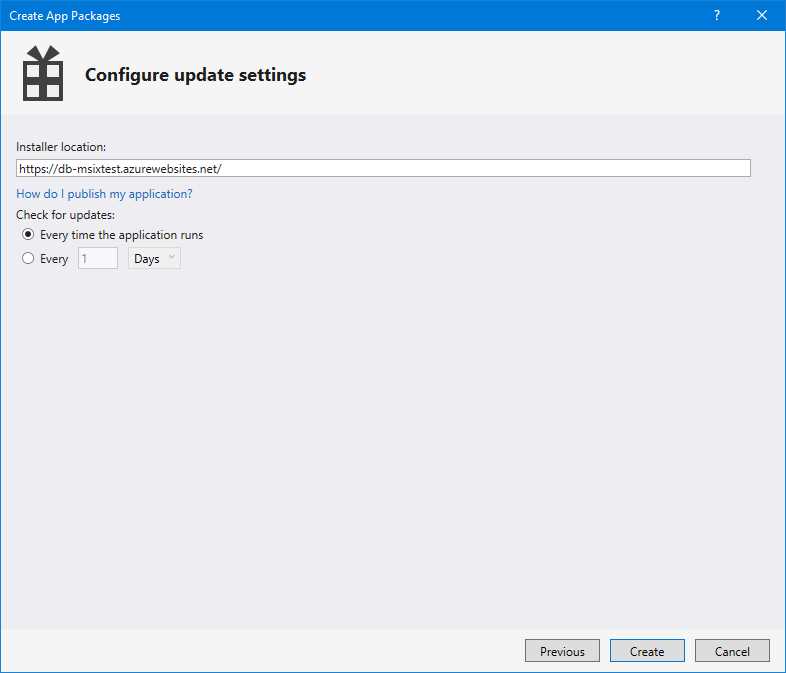Click the 'Configure update settings' heading
Image resolution: width=786 pixels, height=673 pixels.
click(195, 75)
